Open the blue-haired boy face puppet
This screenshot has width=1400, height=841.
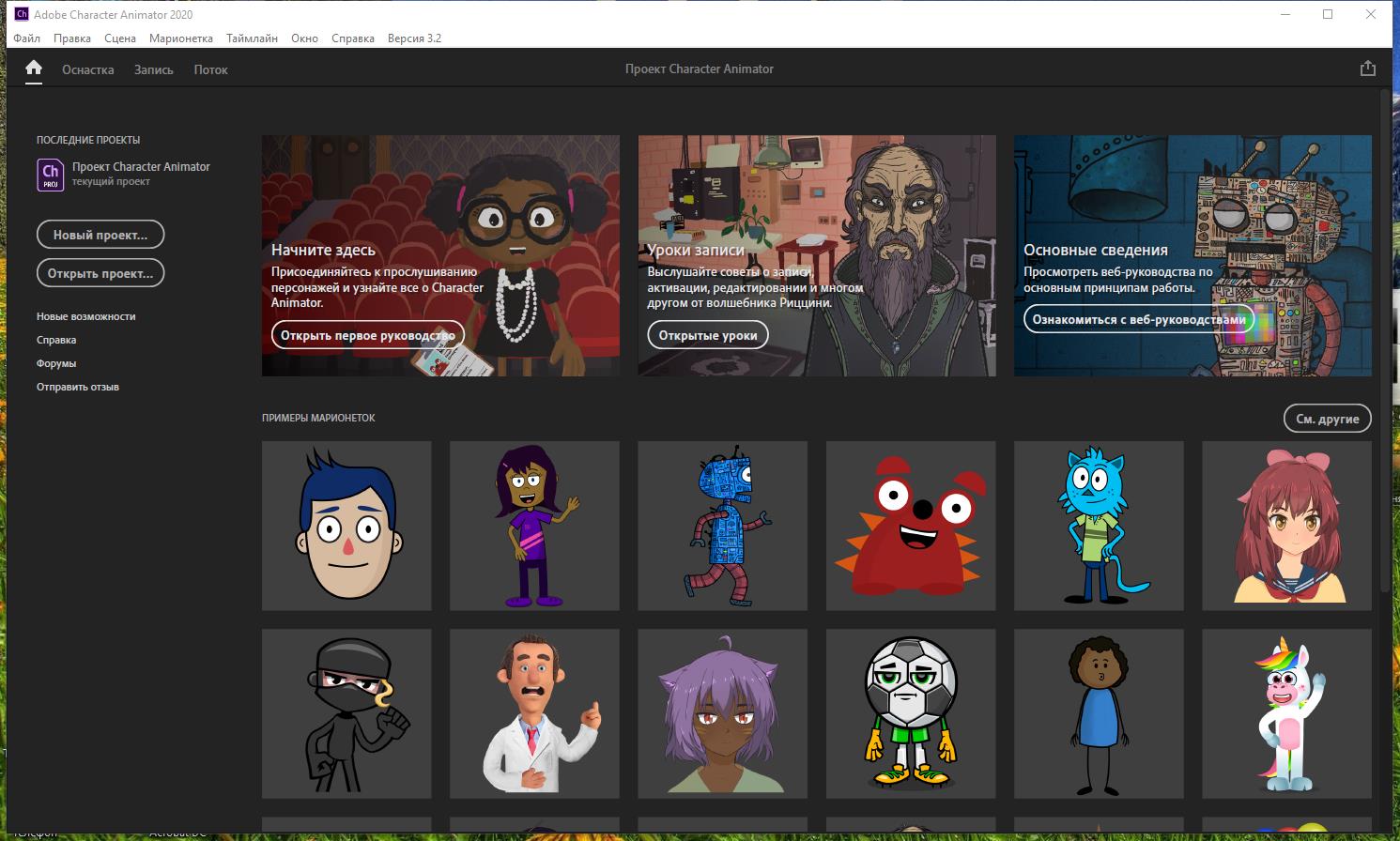pos(346,526)
